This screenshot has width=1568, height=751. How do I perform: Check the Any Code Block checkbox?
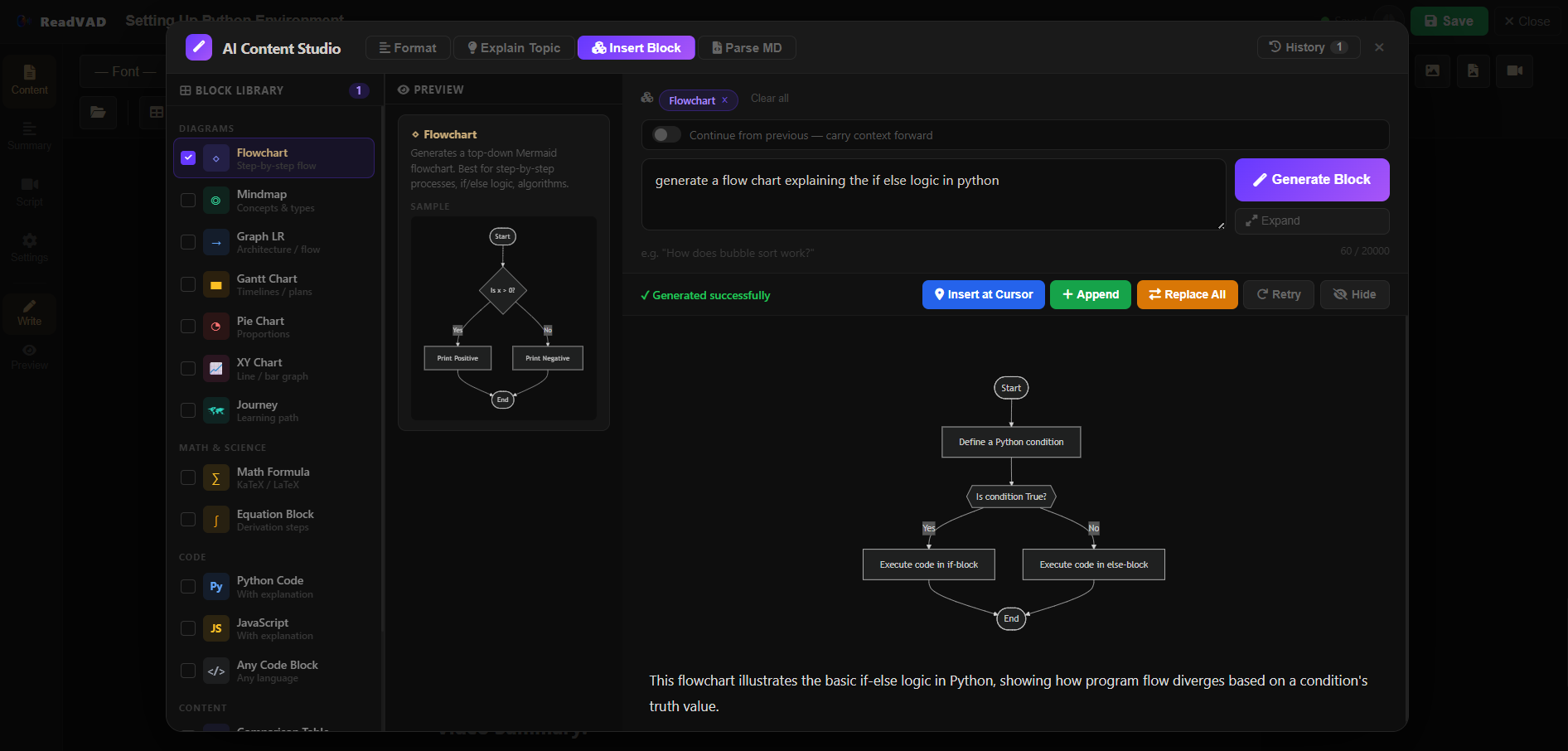click(188, 671)
